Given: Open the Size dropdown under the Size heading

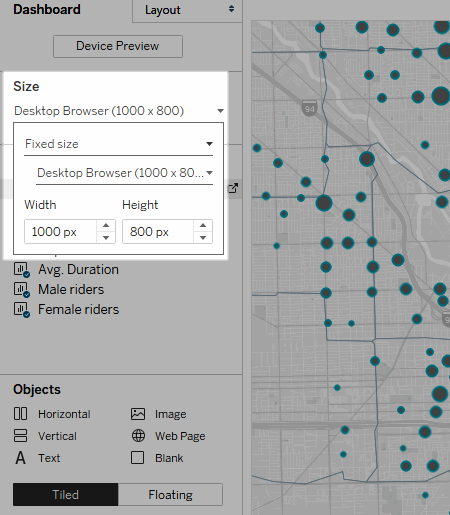Looking at the screenshot, I should point(119,111).
